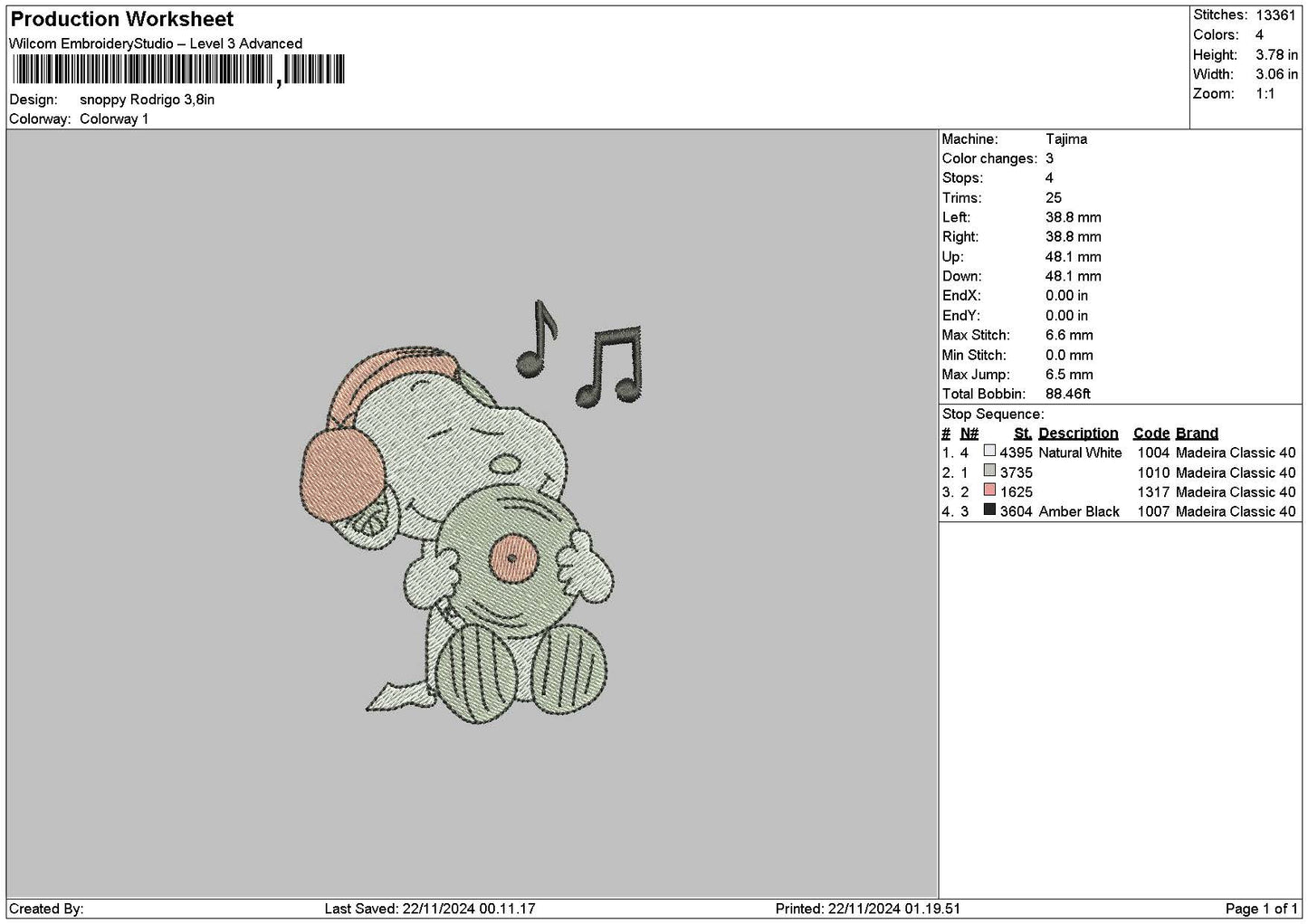Click the width value '3.06 in'
Image resolution: width=1308 pixels, height=924 pixels.
pyautogui.click(x=1276, y=75)
